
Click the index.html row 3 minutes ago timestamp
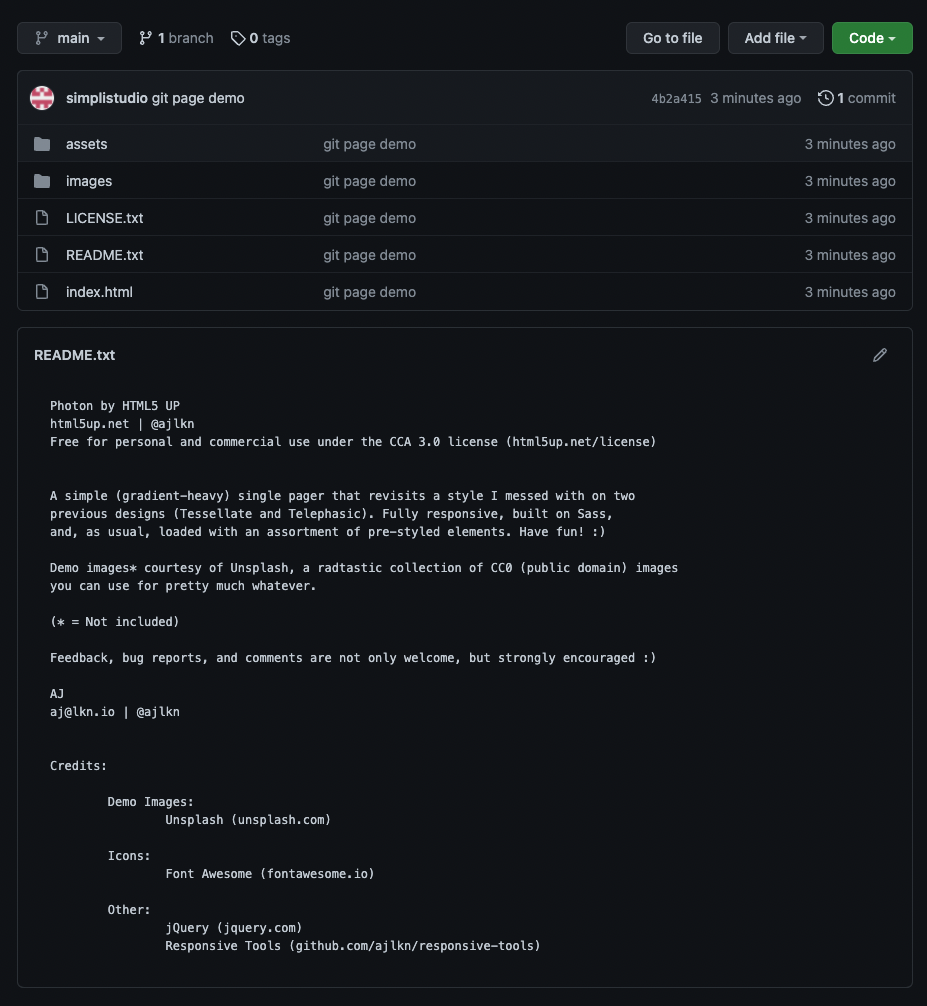850,292
